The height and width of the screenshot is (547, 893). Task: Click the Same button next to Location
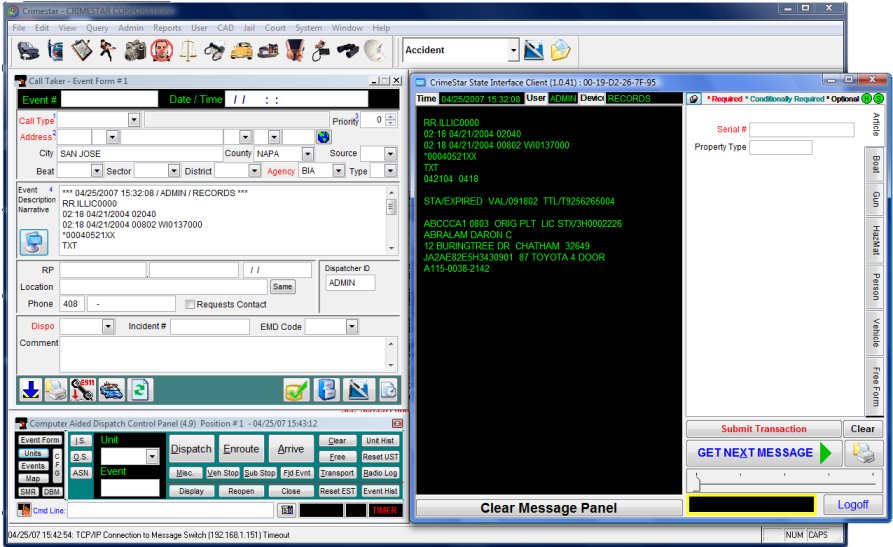coord(282,287)
